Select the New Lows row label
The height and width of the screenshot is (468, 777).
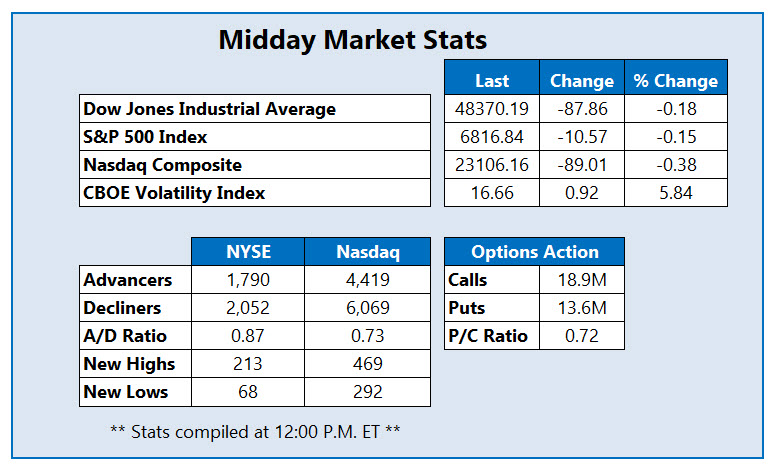tap(126, 392)
